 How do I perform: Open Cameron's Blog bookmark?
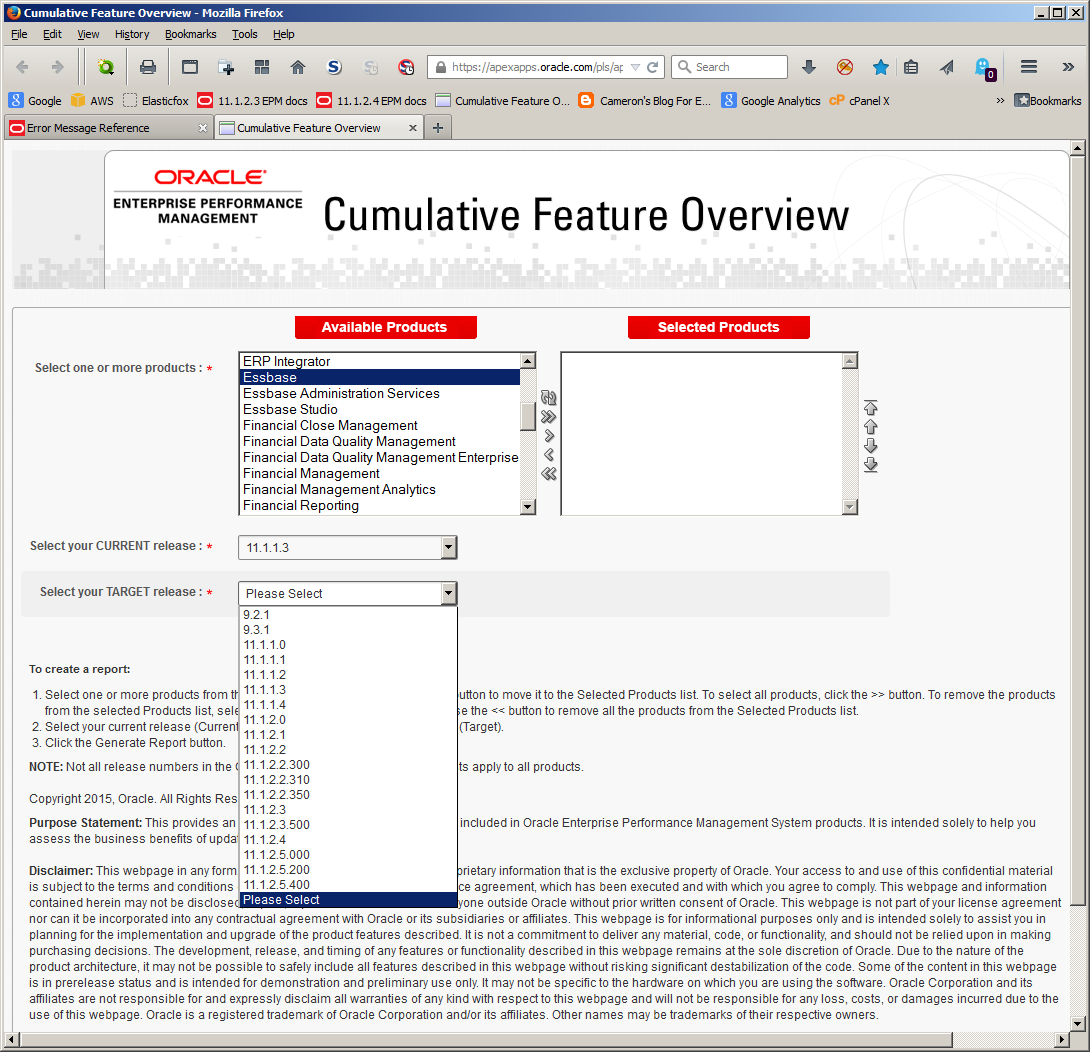(x=644, y=101)
